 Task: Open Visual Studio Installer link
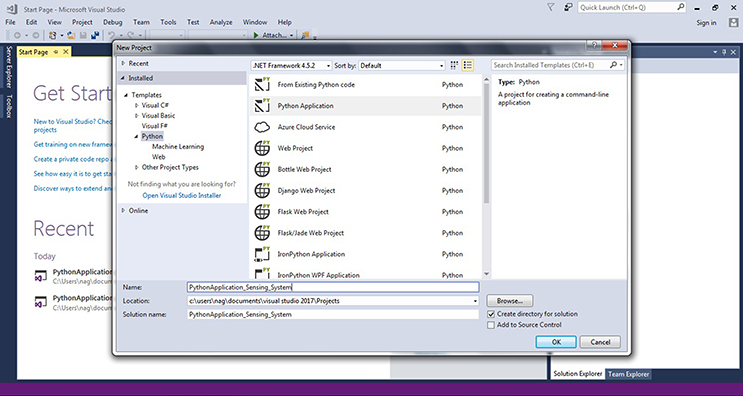181,195
